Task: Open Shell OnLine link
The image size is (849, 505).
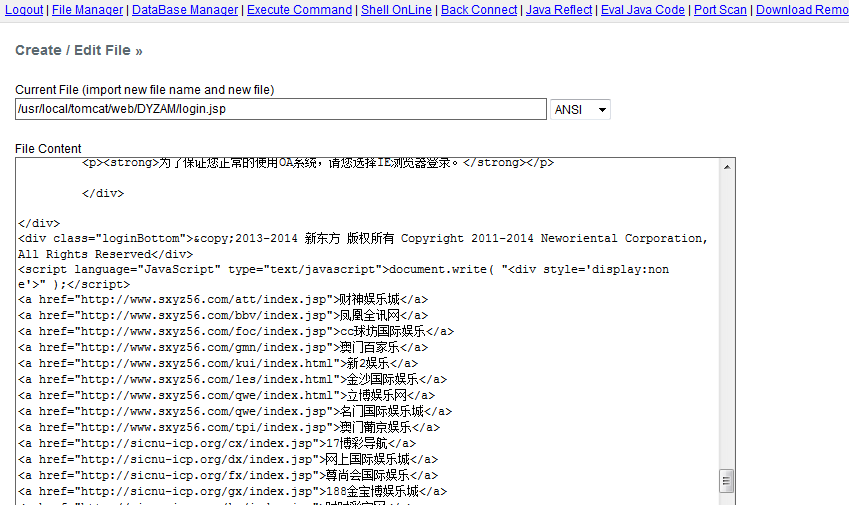Action: [396, 10]
